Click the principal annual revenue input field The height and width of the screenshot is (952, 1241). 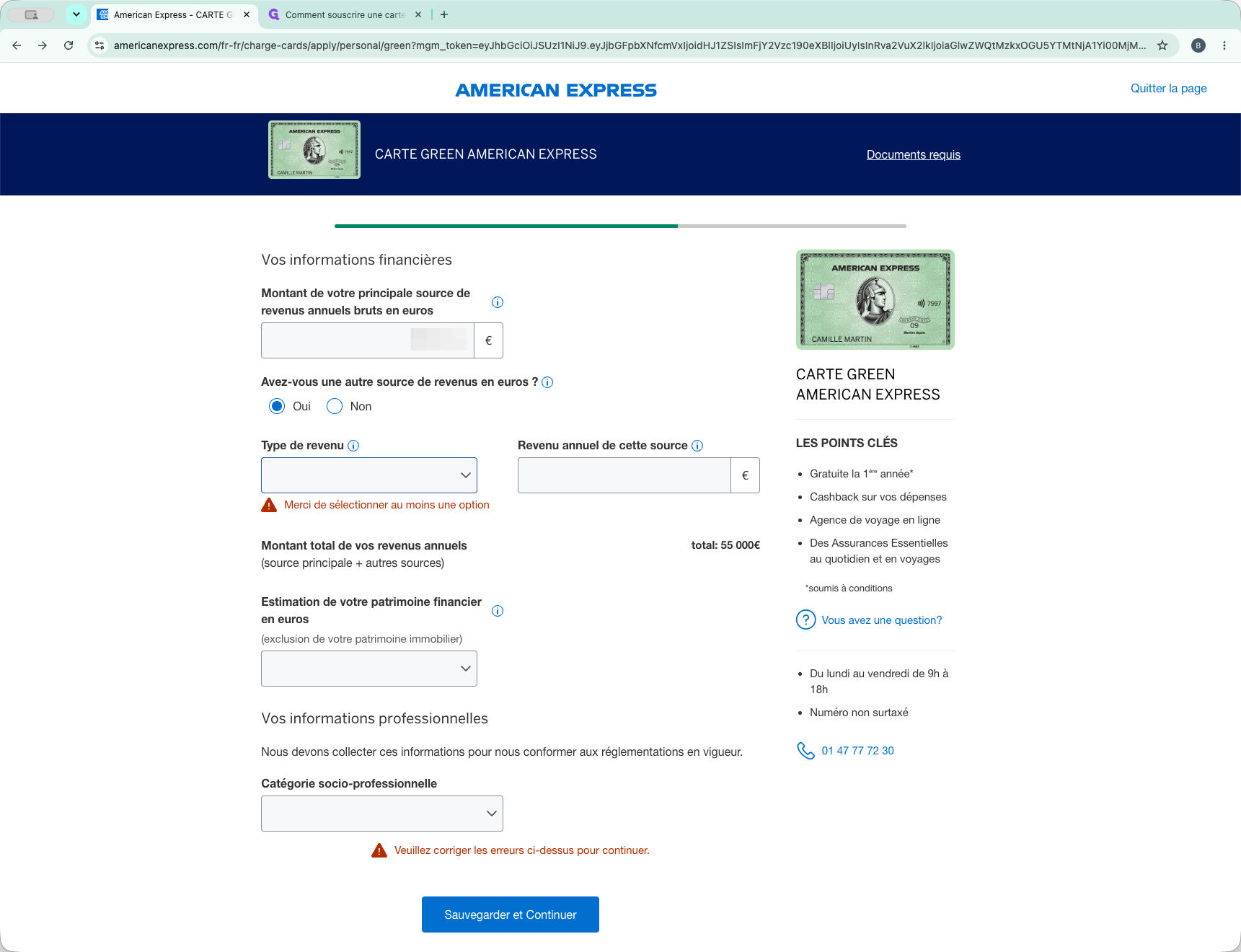(367, 340)
